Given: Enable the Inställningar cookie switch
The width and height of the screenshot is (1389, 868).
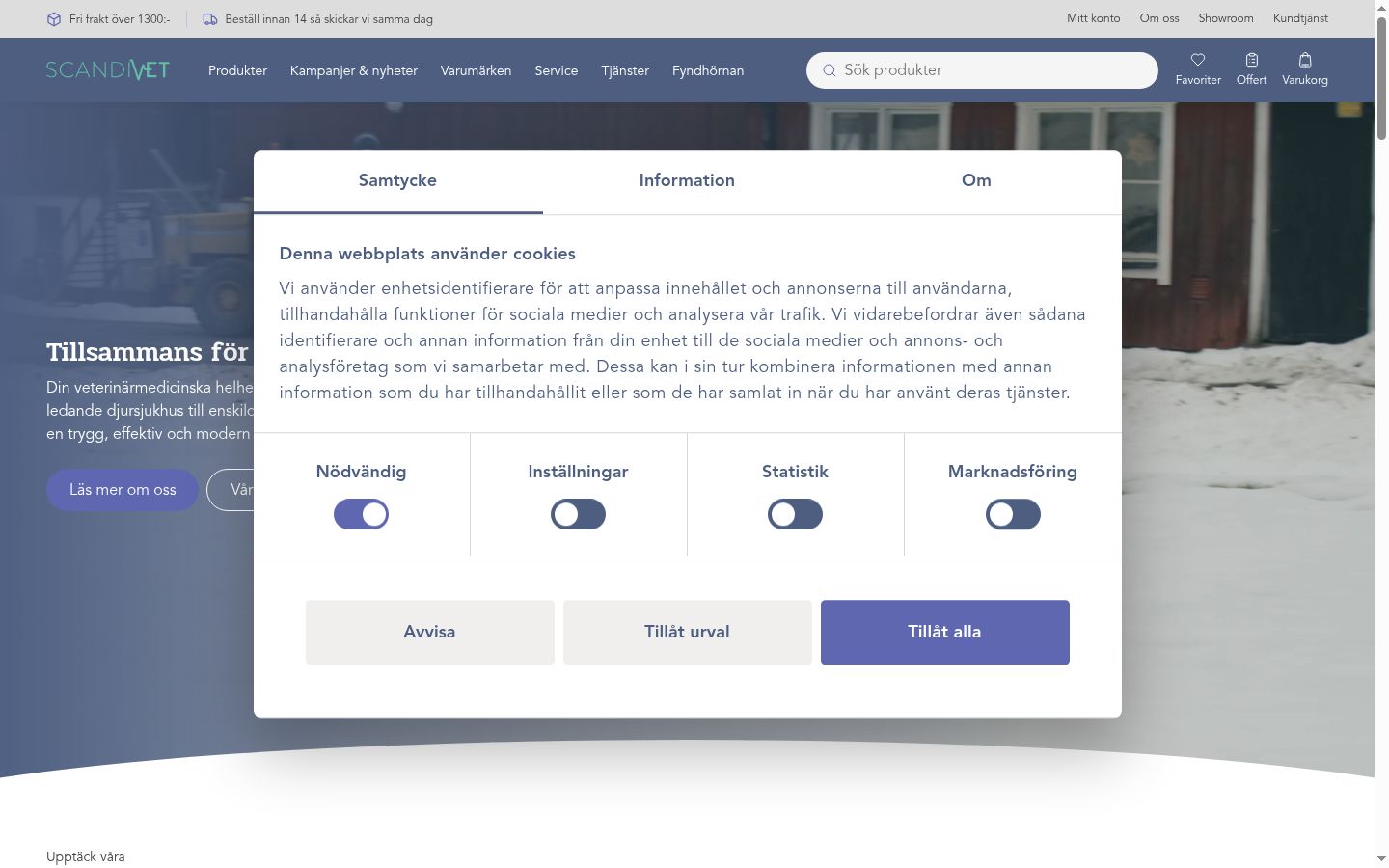Looking at the screenshot, I should click(578, 514).
